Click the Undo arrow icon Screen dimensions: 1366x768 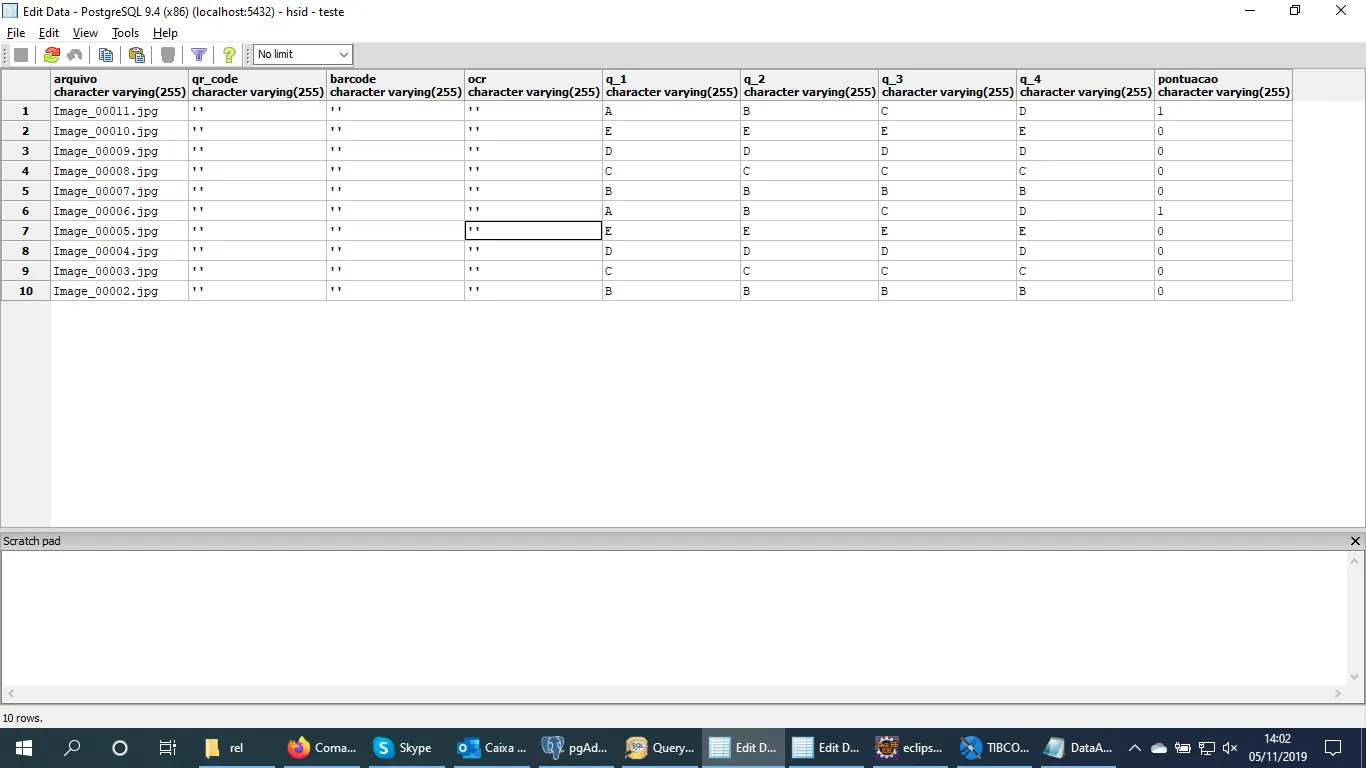[75, 55]
